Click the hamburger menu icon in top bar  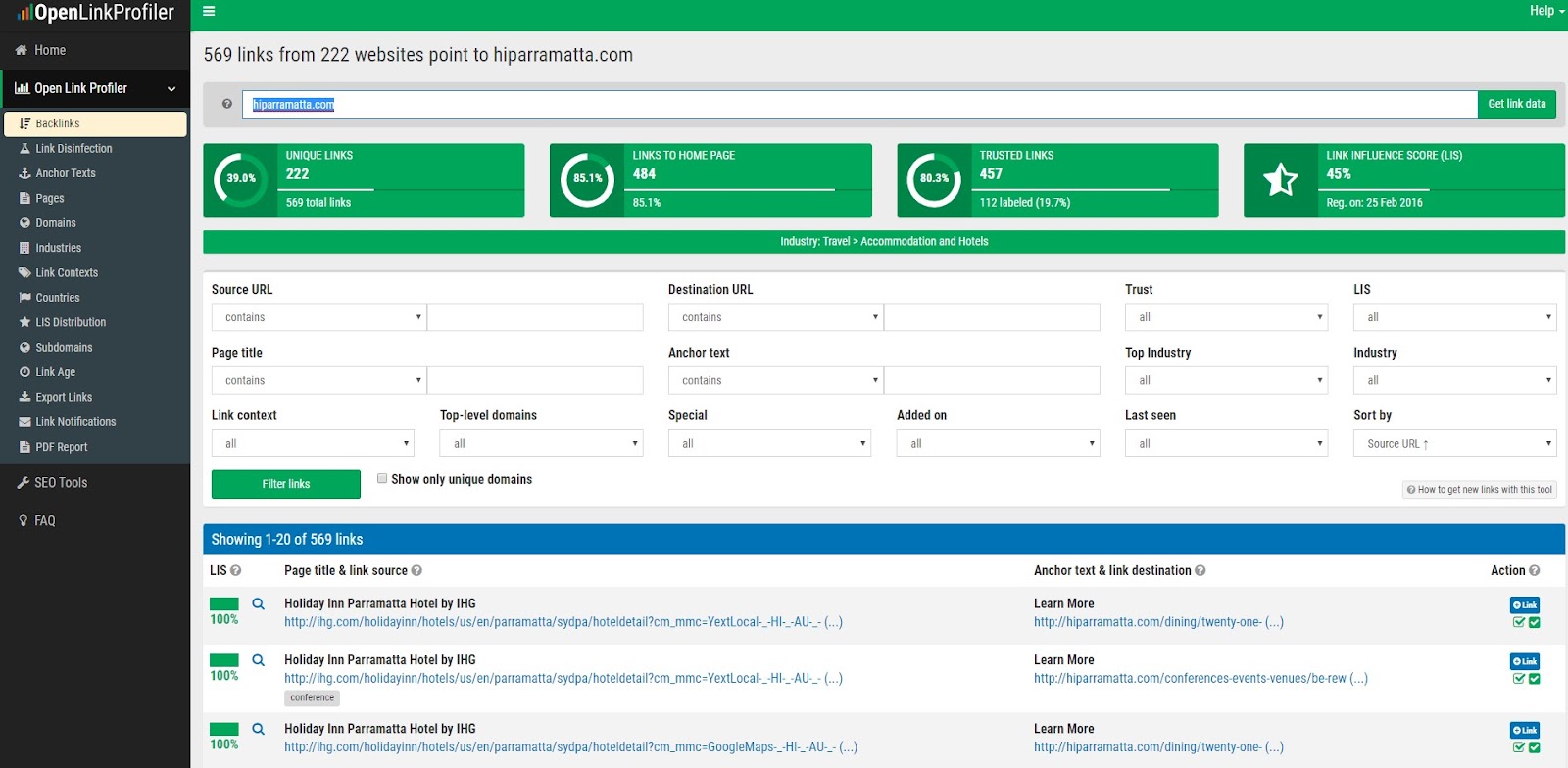(x=209, y=12)
